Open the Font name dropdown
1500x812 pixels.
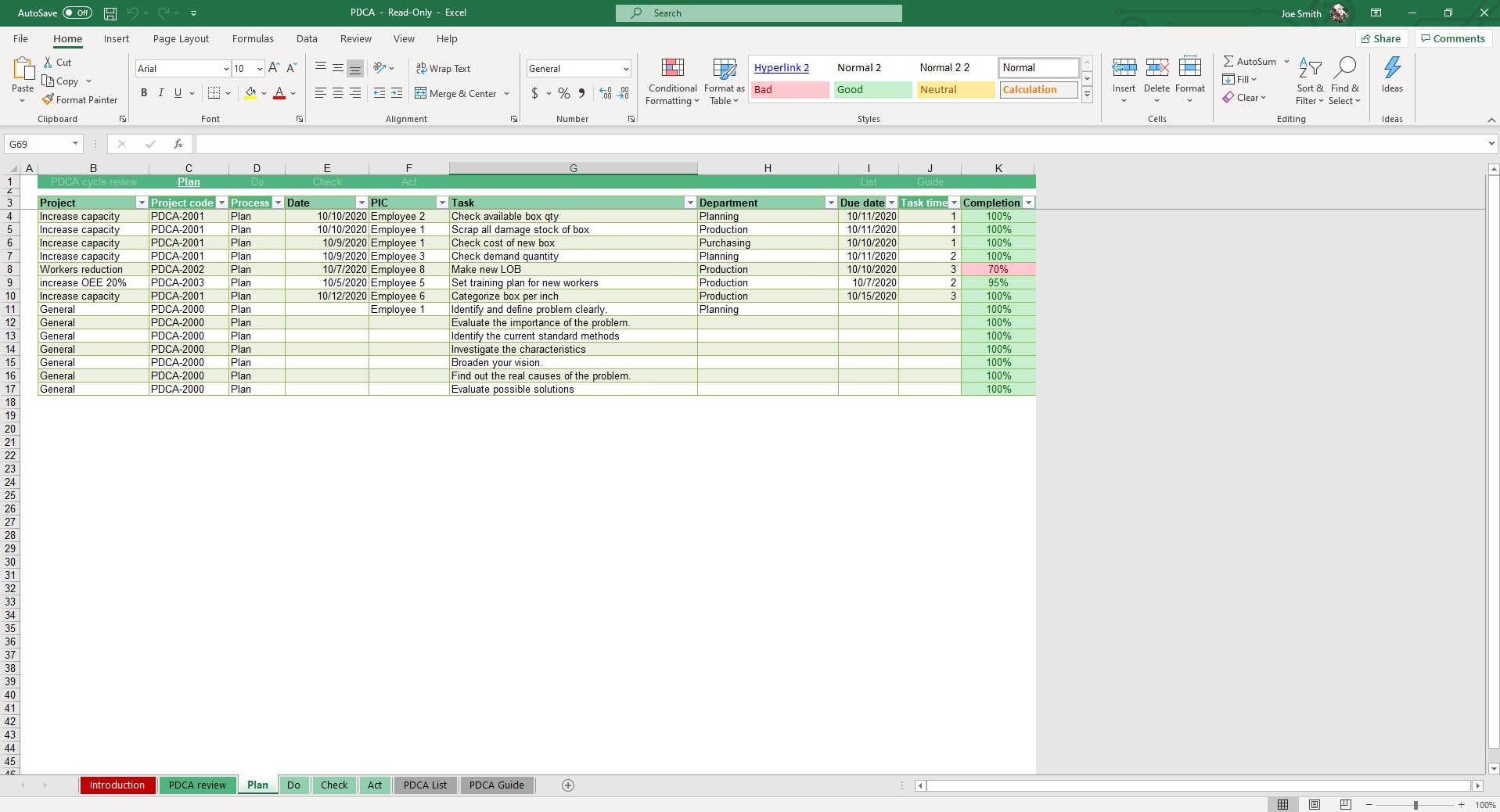point(226,69)
